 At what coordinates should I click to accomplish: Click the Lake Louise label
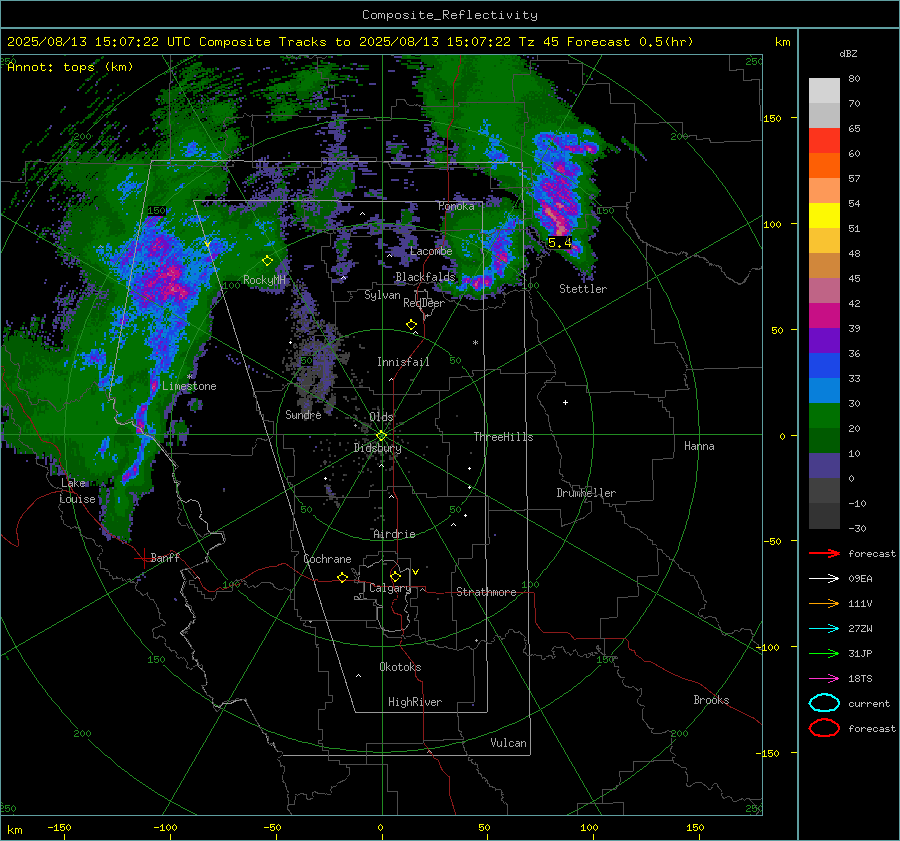tap(77, 491)
